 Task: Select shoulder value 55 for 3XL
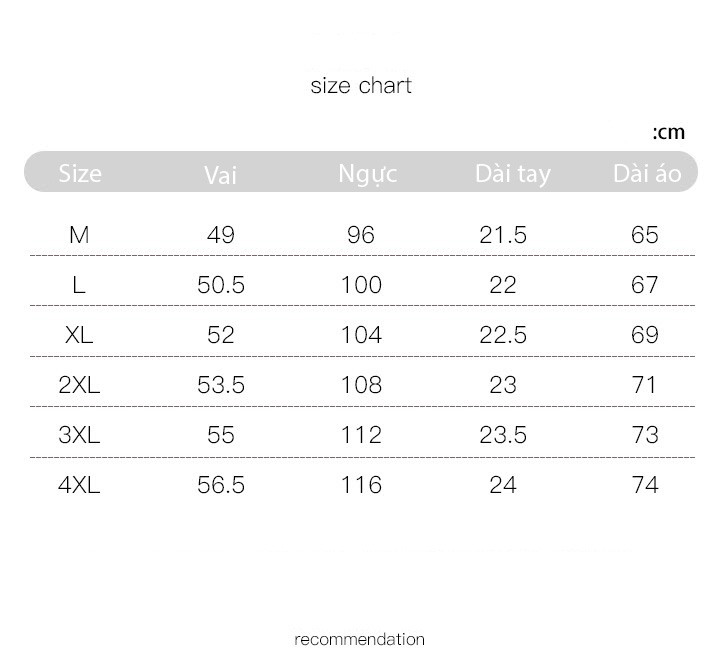221,435
